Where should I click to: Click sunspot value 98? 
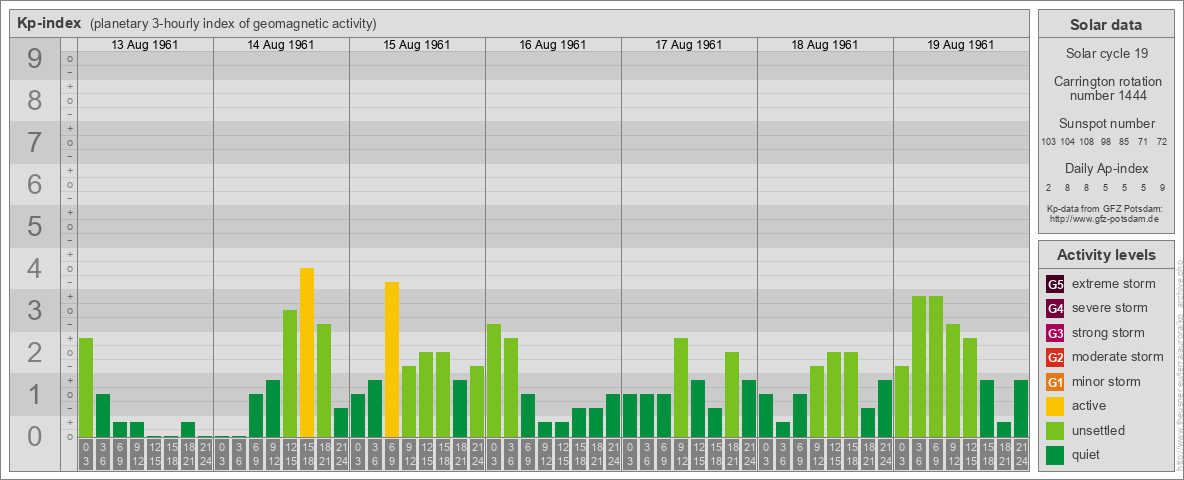(1106, 142)
